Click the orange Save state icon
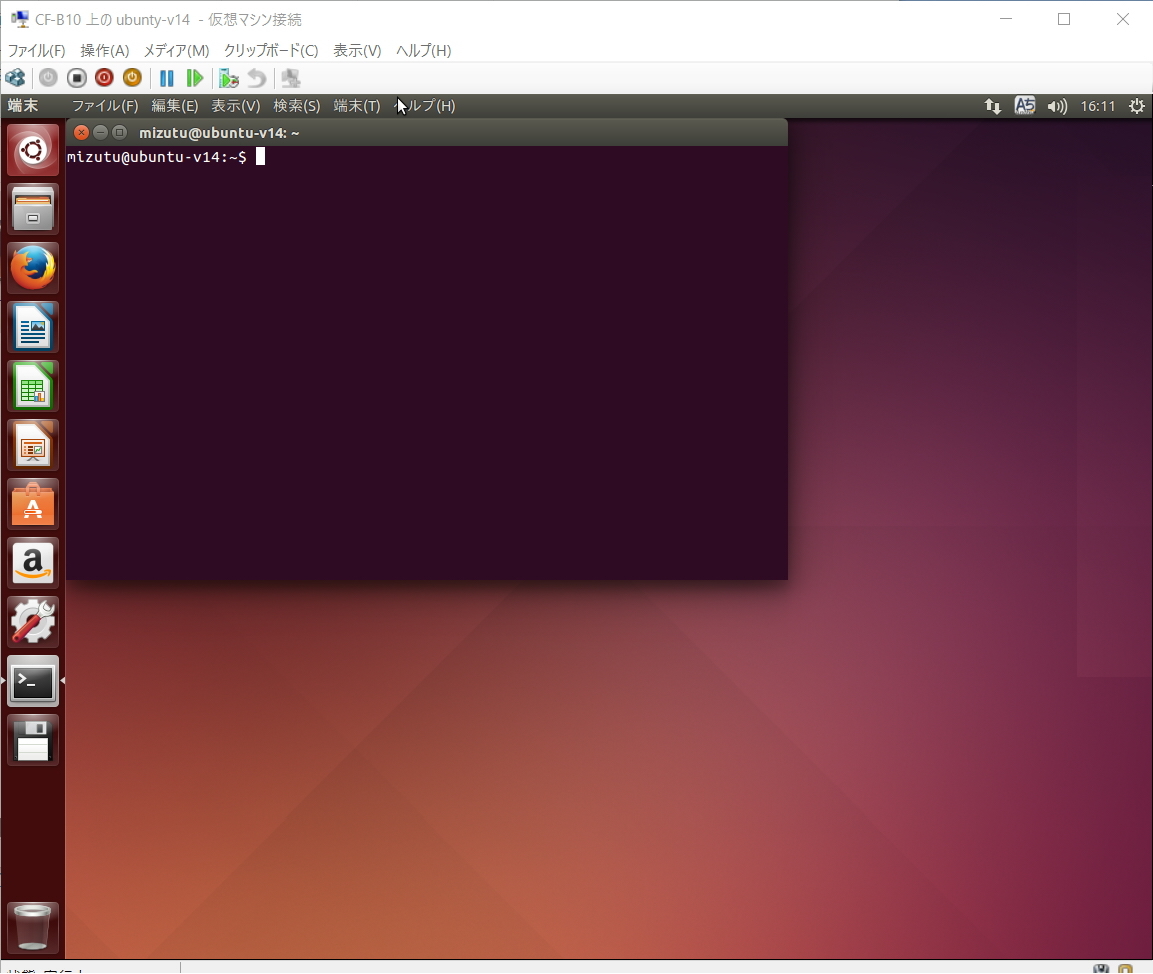The image size is (1153, 974). coord(132,78)
